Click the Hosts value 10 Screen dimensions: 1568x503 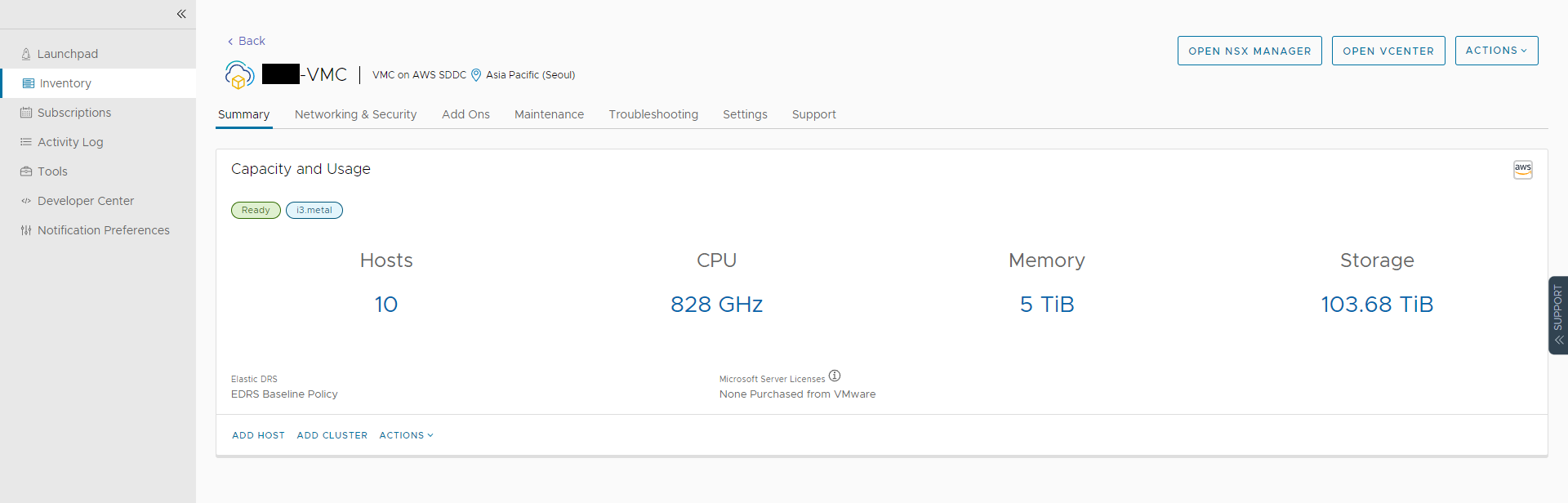386,305
